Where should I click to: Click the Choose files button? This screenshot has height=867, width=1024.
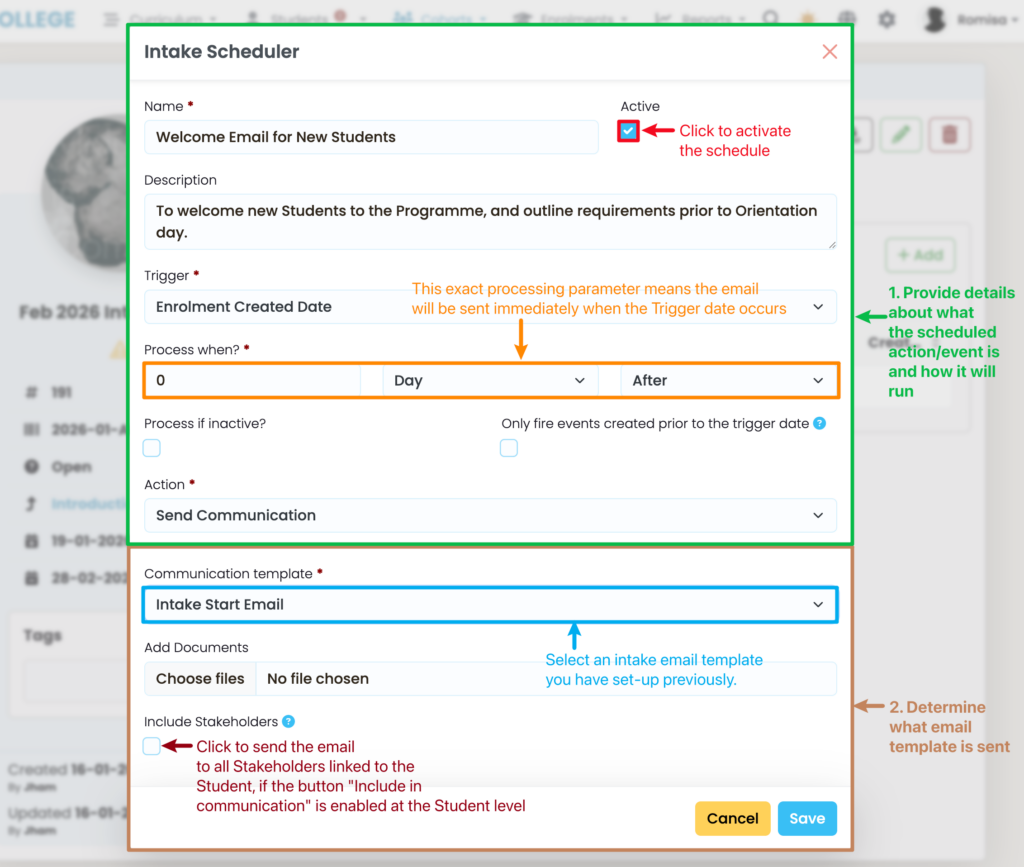coord(200,679)
